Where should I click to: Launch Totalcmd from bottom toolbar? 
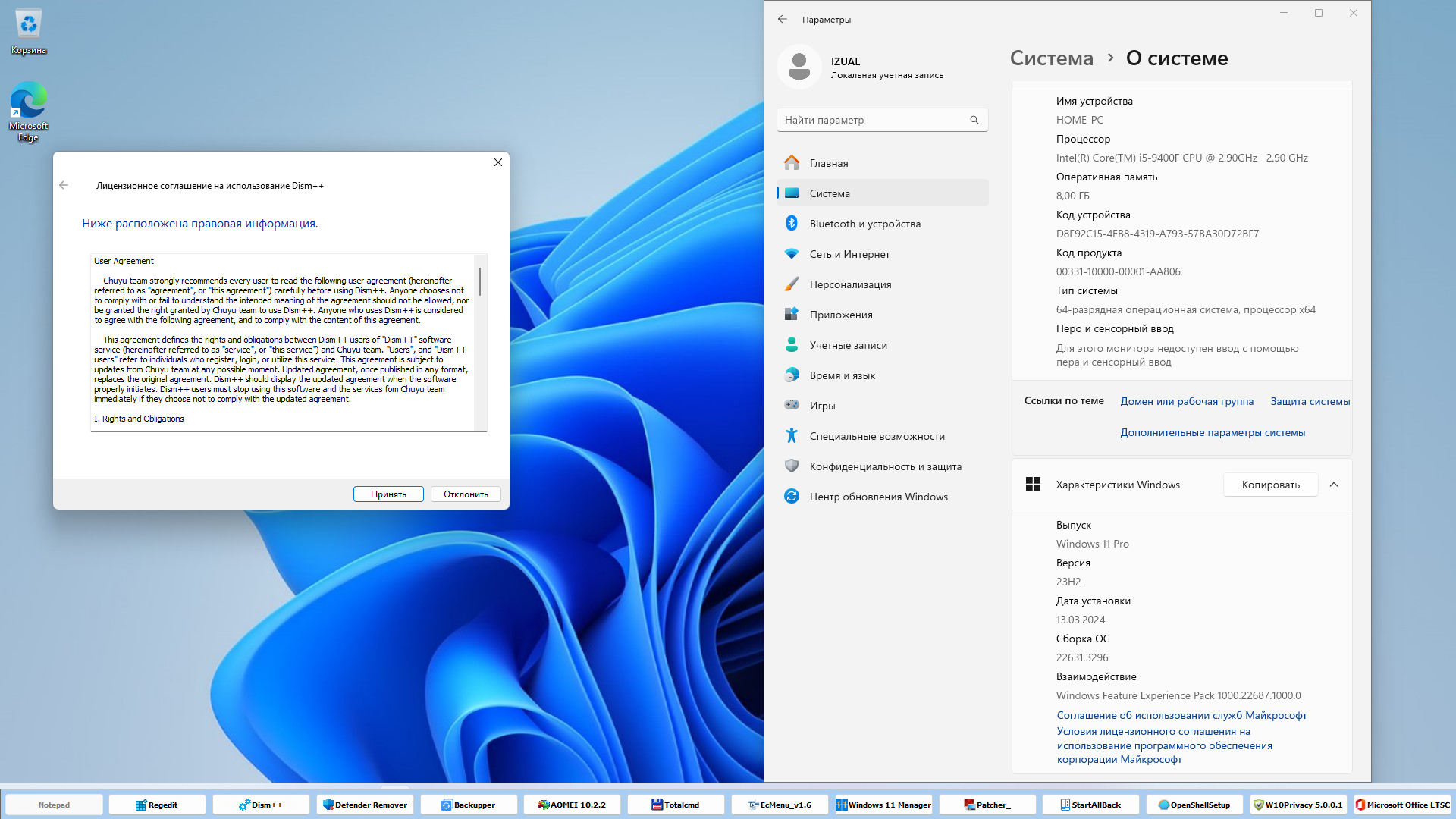676,805
